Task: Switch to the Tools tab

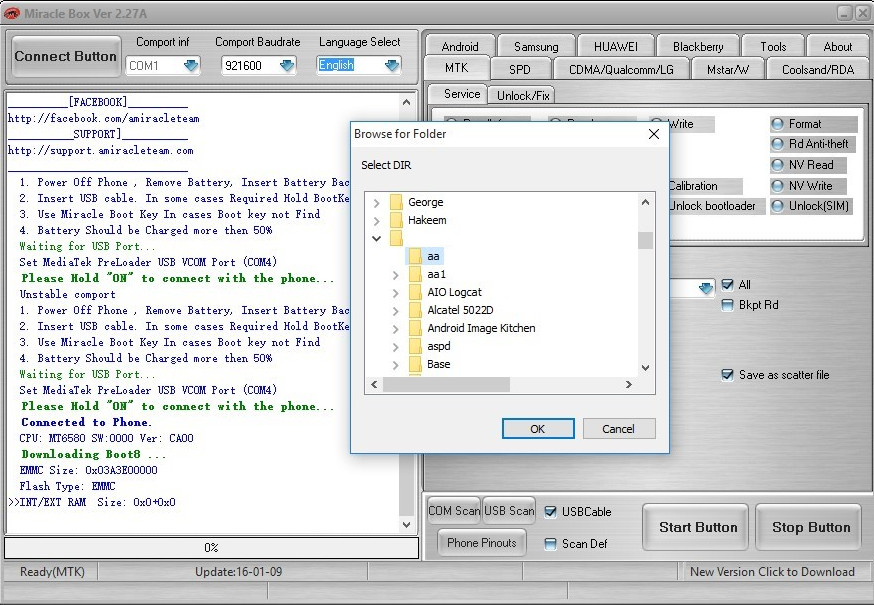Action: pyautogui.click(x=773, y=46)
